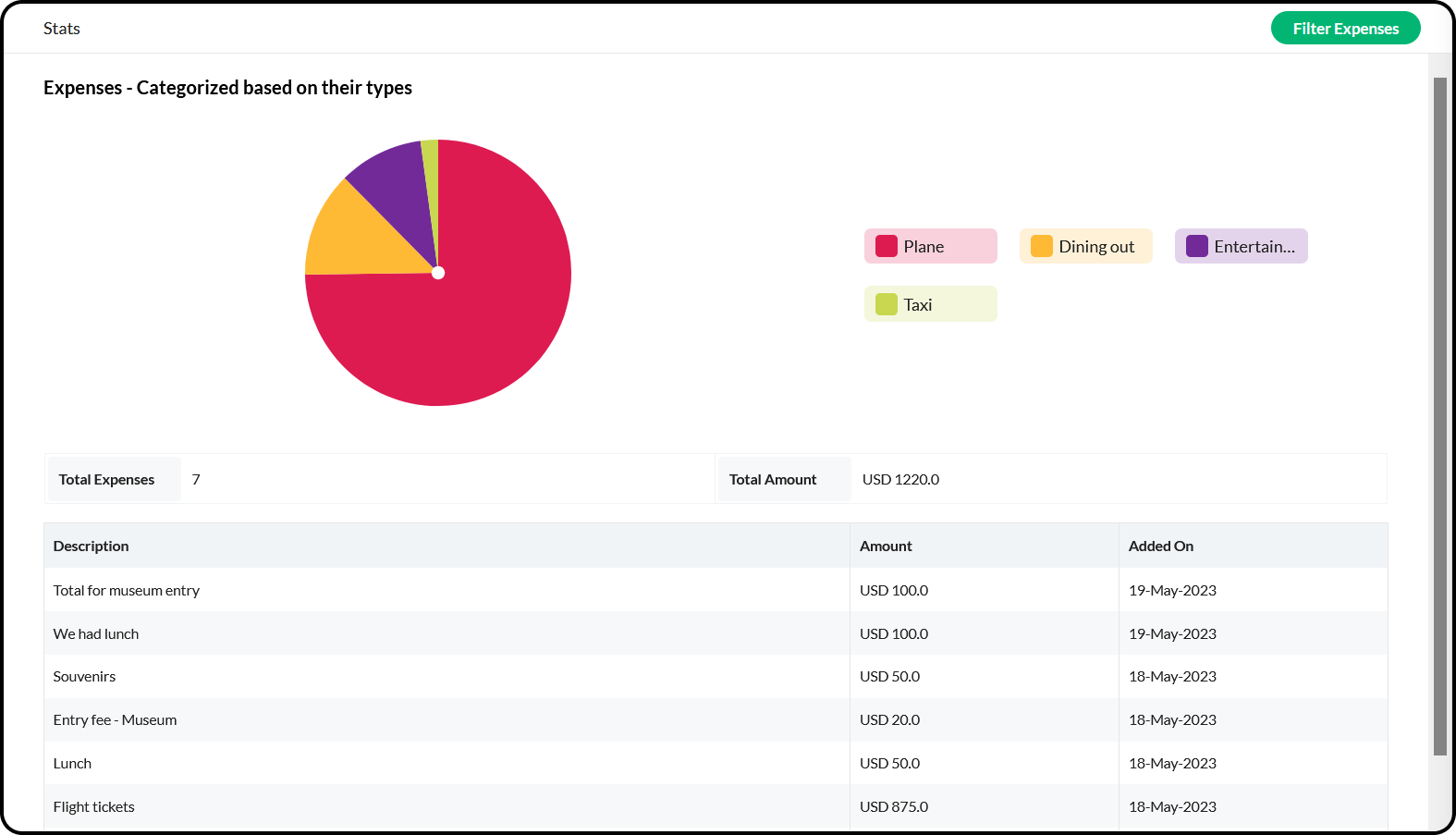Click the date in the 'We had lunch' row
Image resolution: width=1456 pixels, height=835 pixels.
tap(1172, 633)
